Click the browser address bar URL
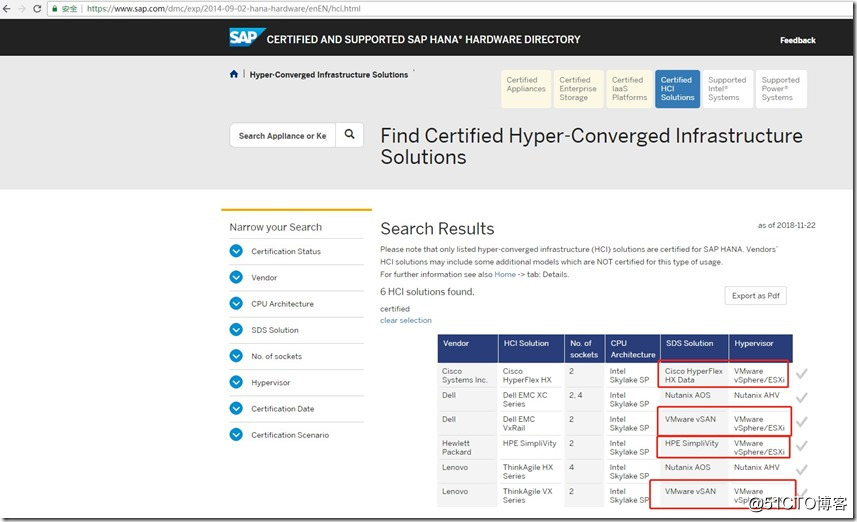857x522 pixels. click(224, 9)
